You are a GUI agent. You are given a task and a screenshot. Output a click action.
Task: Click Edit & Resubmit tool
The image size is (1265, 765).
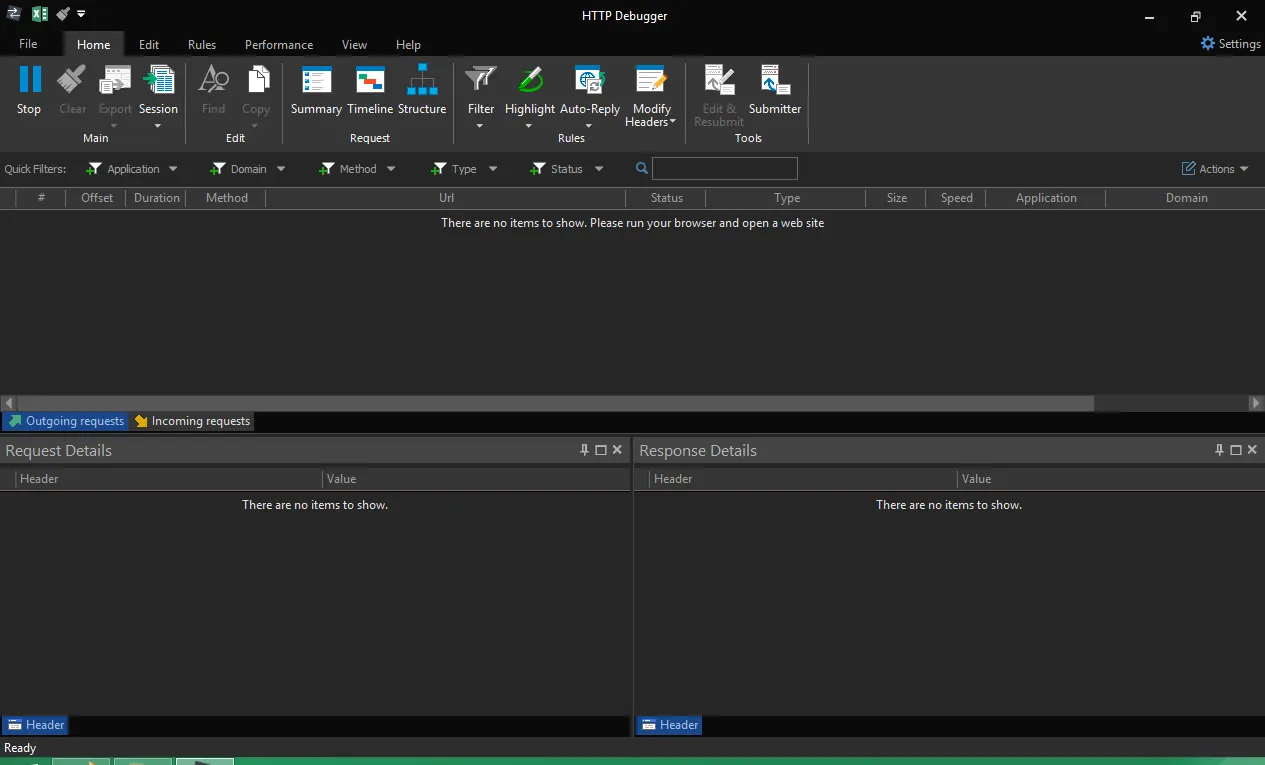pyautogui.click(x=719, y=96)
